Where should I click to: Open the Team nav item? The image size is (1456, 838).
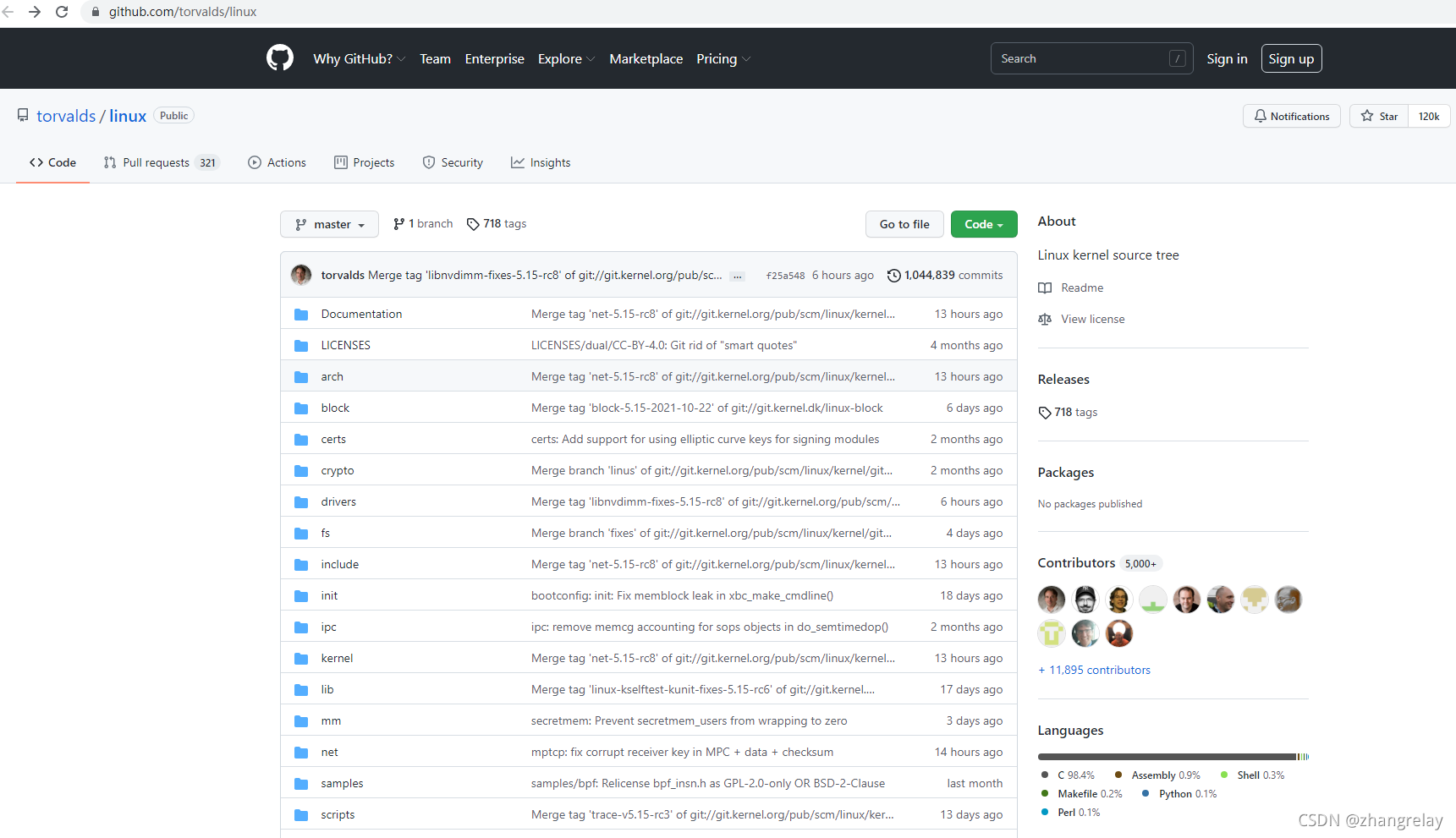[x=436, y=58]
